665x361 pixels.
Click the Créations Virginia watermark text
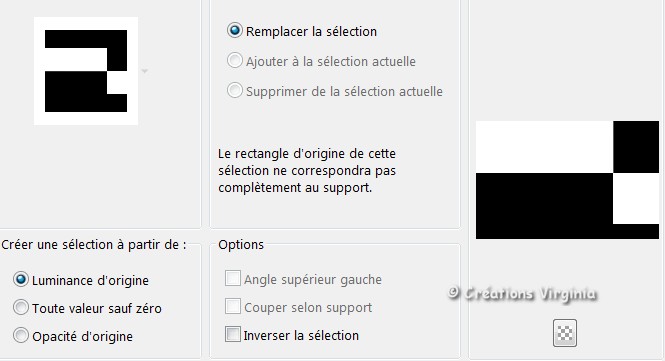coord(522,294)
